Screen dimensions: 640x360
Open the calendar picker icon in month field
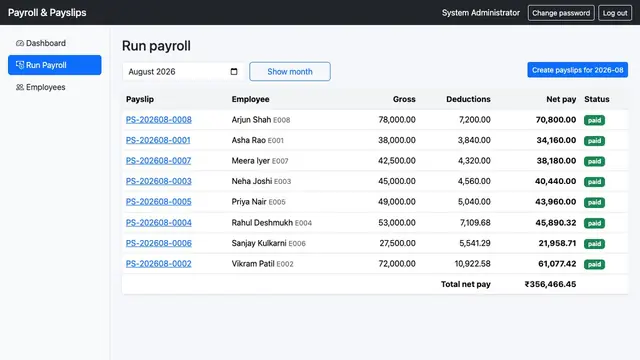pyautogui.click(x=234, y=71)
